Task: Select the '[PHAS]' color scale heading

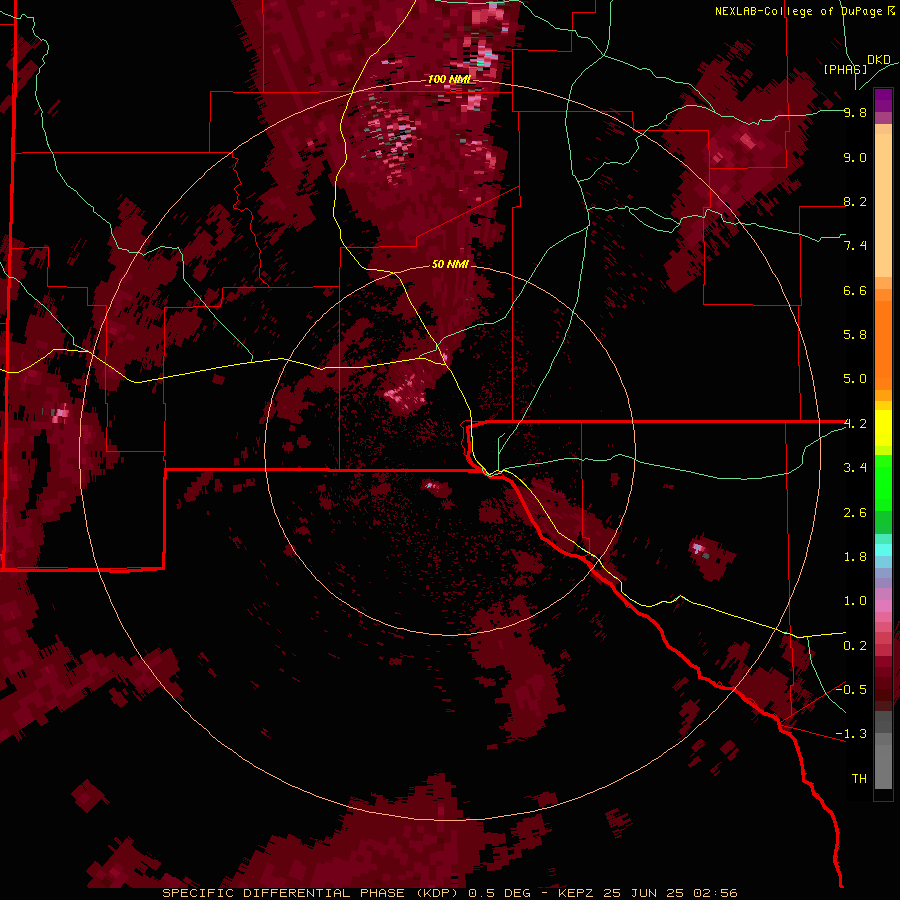Action: 845,69
